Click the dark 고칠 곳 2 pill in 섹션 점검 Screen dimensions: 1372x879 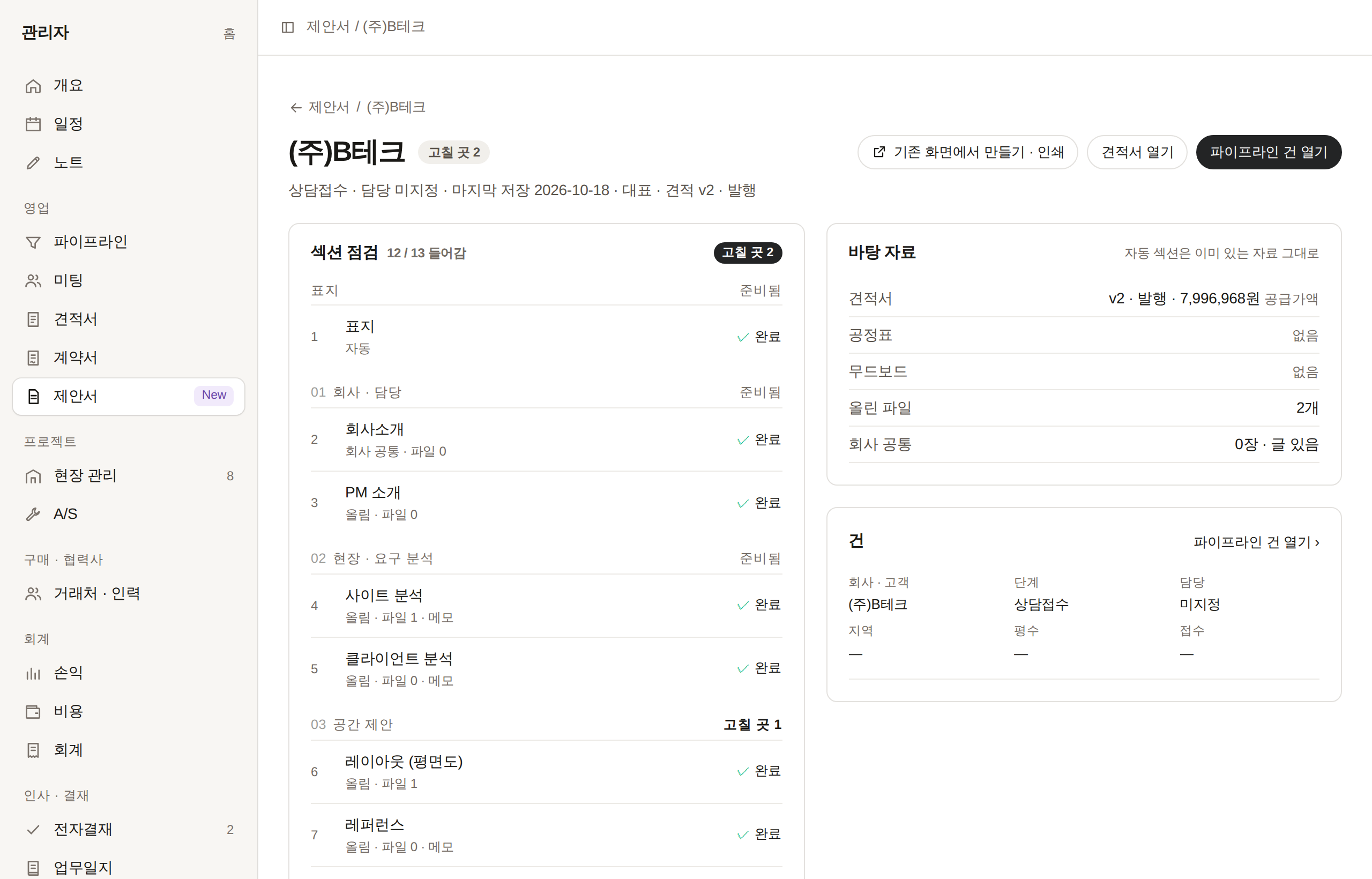748,253
